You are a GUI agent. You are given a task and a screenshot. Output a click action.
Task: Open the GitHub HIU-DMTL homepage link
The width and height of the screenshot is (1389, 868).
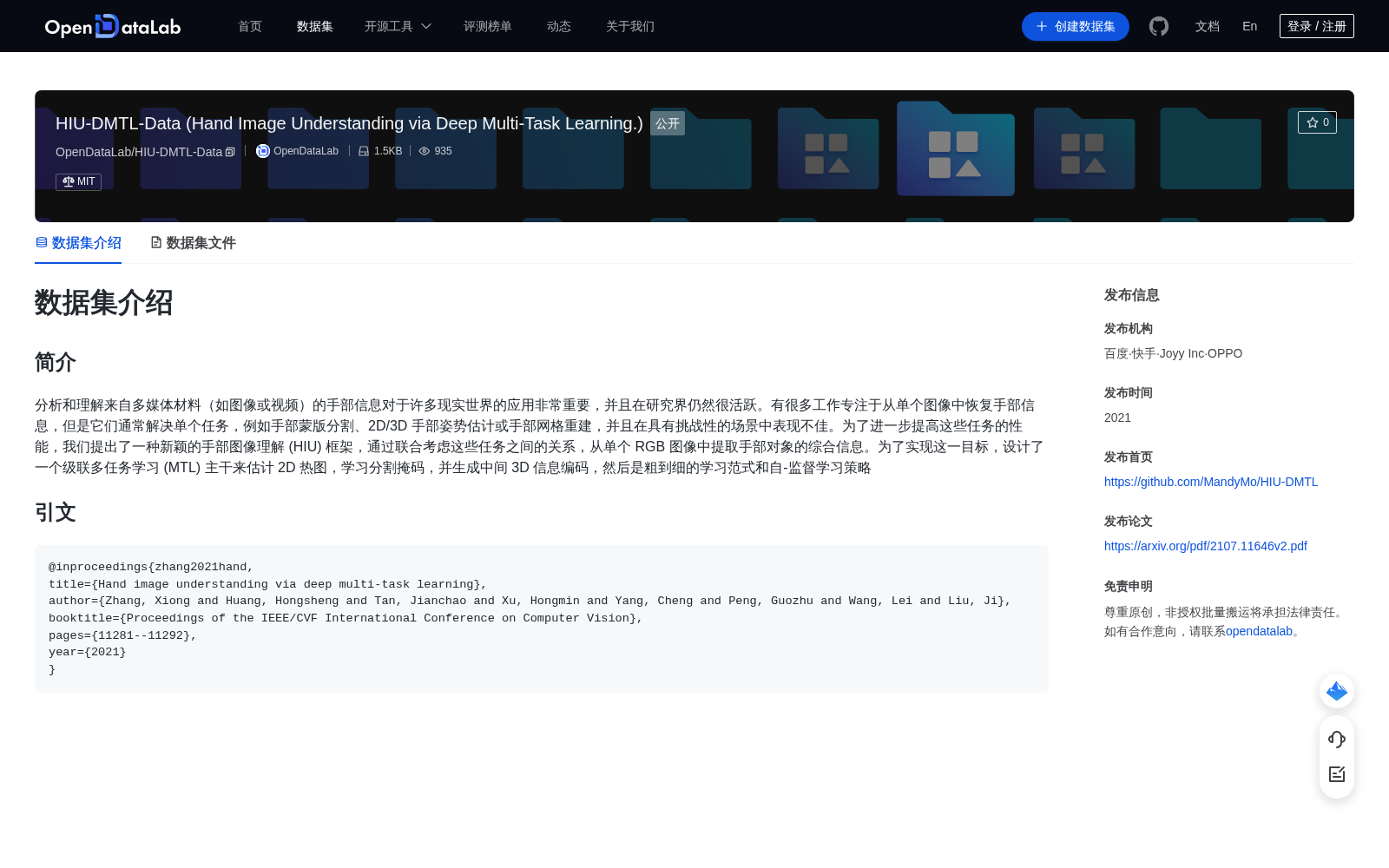(x=1211, y=482)
